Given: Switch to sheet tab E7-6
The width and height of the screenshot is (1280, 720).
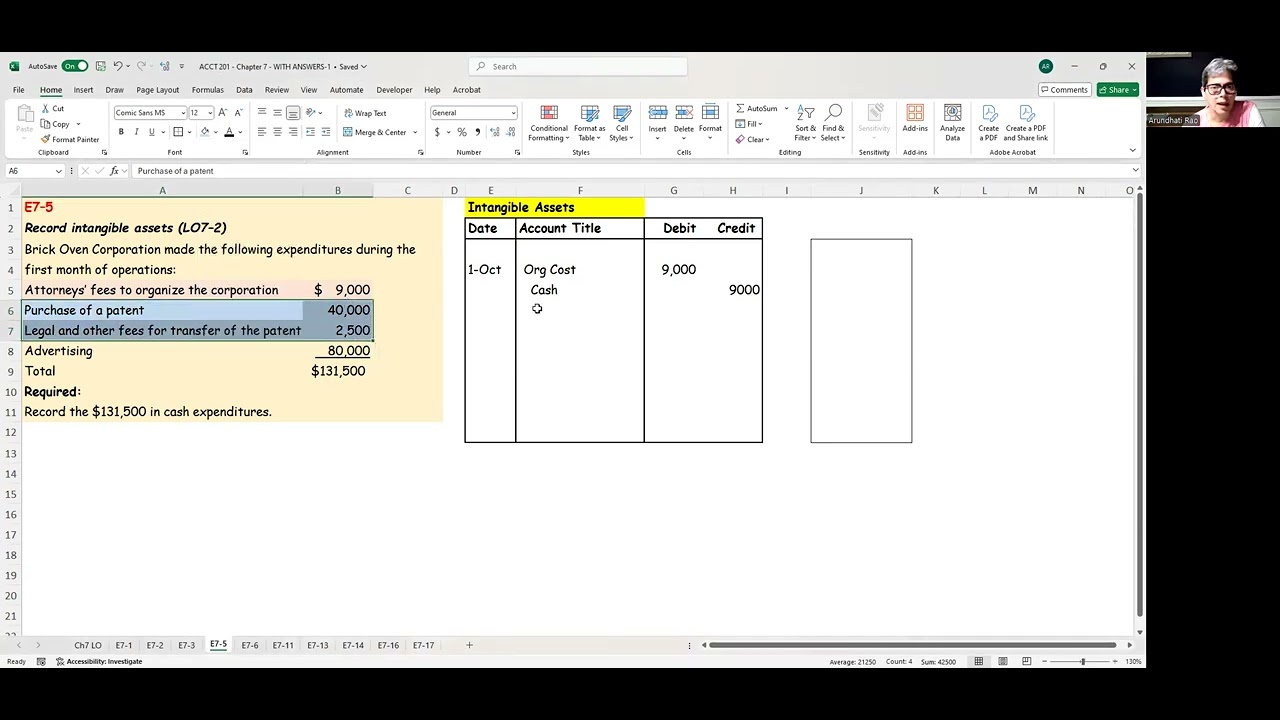Looking at the screenshot, I should click(x=250, y=646).
